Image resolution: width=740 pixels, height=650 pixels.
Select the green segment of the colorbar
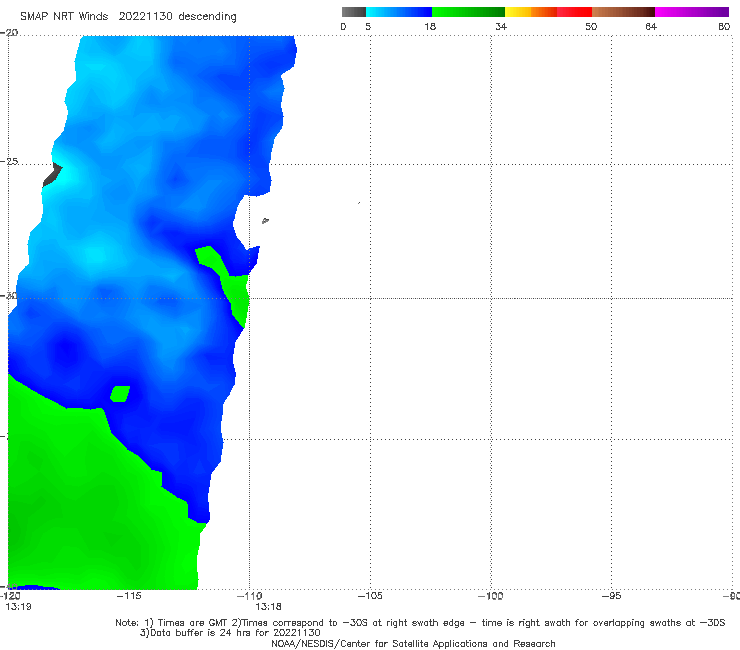[469, 12]
